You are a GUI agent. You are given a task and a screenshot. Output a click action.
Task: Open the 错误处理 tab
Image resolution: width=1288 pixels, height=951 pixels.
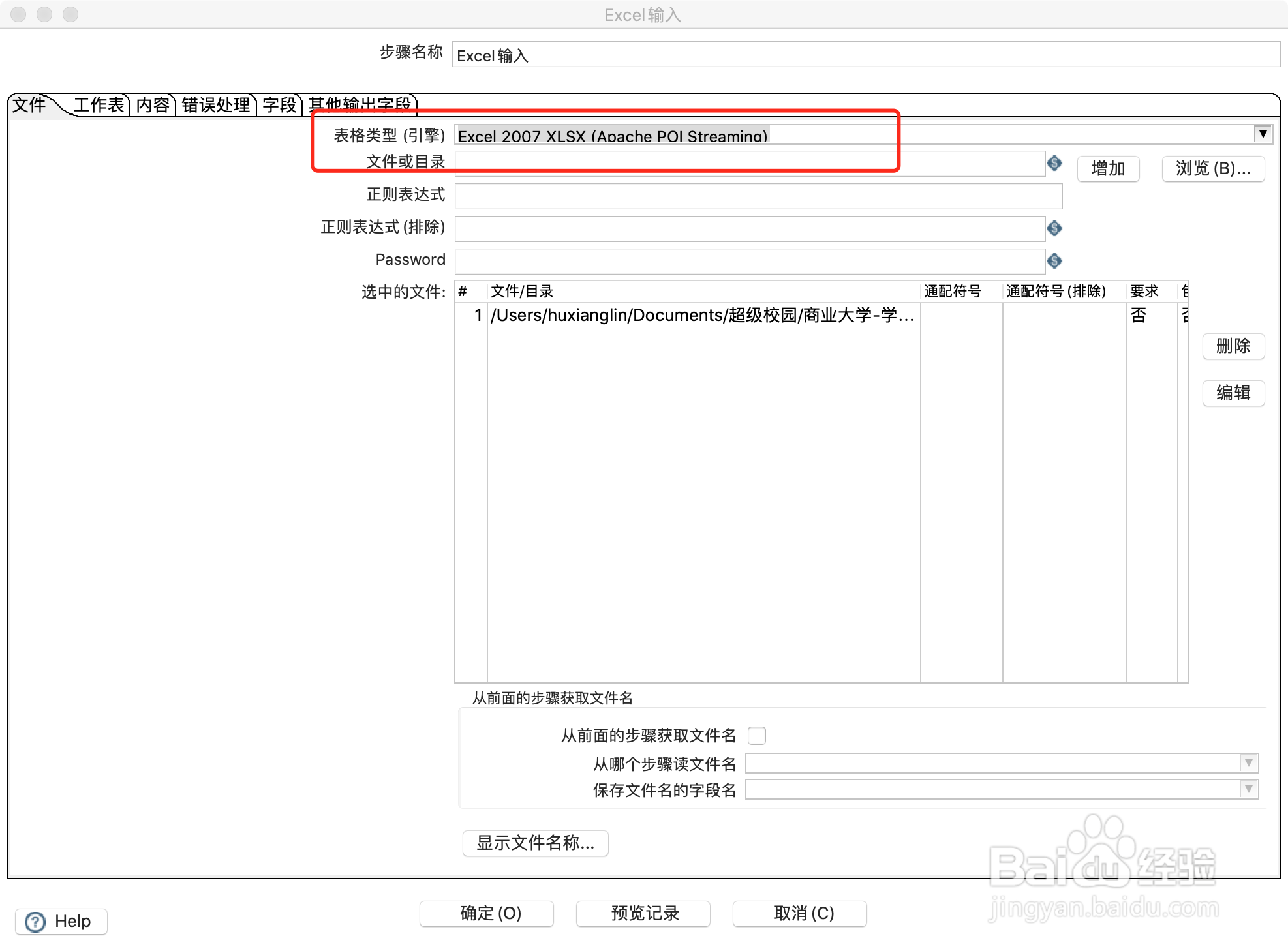[x=215, y=105]
